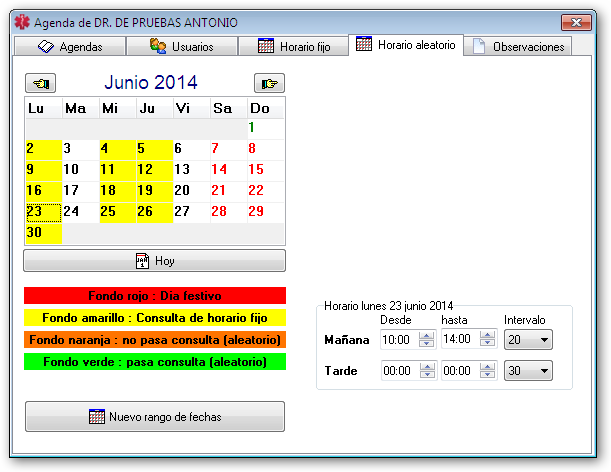Open the Agendas tab
The image size is (611, 472).
pyautogui.click(x=70, y=46)
